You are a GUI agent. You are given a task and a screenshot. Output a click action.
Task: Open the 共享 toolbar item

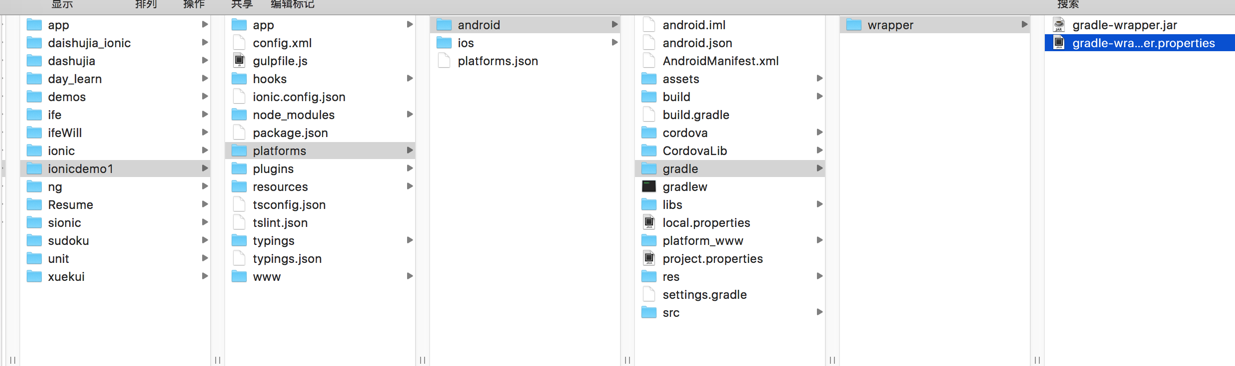(242, 4)
